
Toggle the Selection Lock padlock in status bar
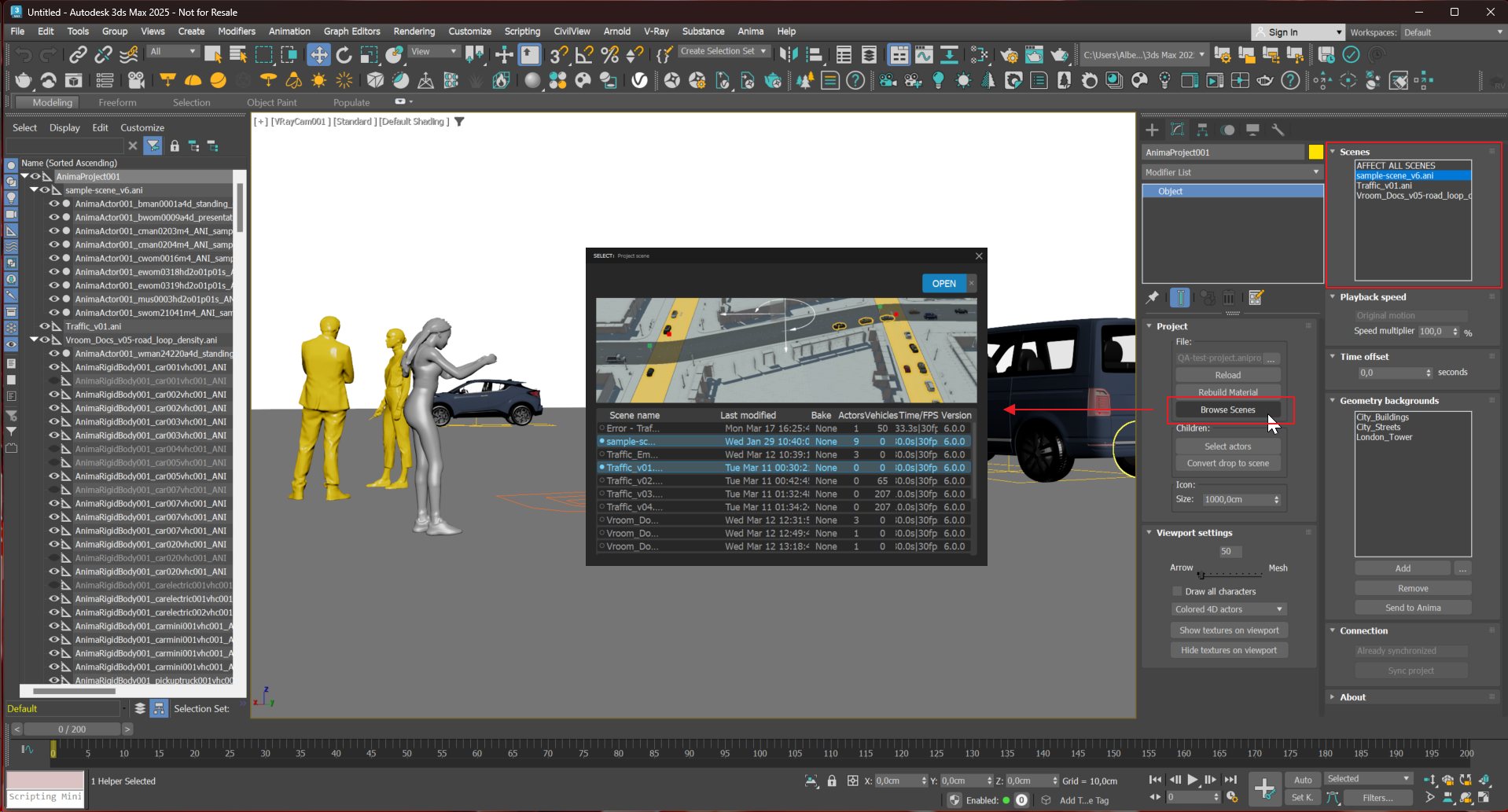[832, 781]
